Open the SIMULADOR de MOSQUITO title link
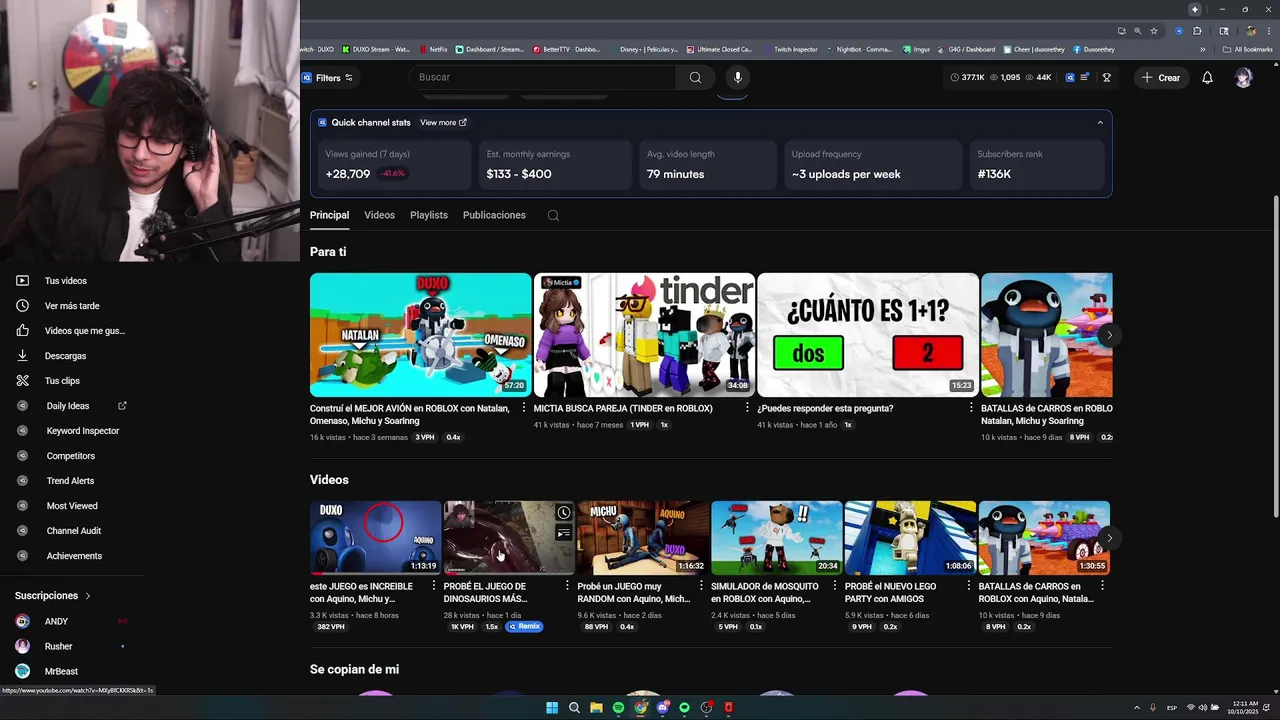Screen dimensions: 1280x720 click(x=767, y=593)
